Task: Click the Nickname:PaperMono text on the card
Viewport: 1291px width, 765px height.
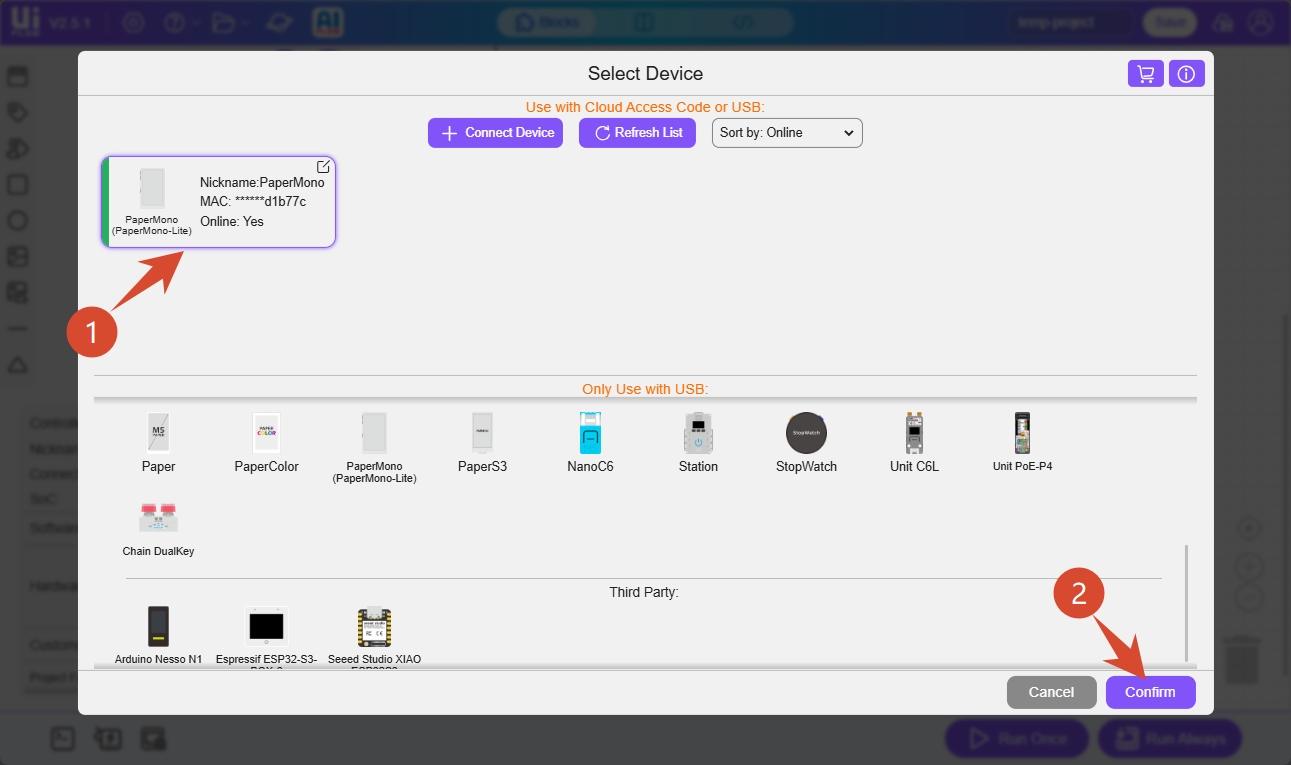Action: click(x=262, y=183)
